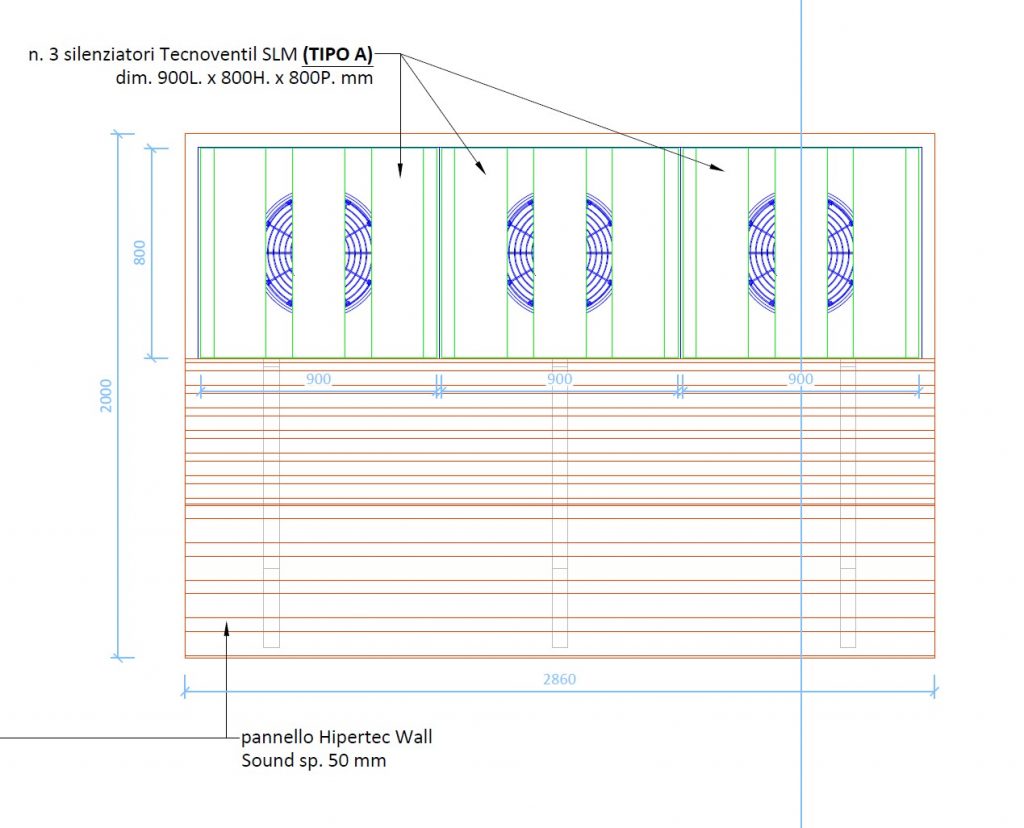Click the "Sound sp. 50 mm" annotation line
1024x828 pixels.
pyautogui.click(x=314, y=761)
